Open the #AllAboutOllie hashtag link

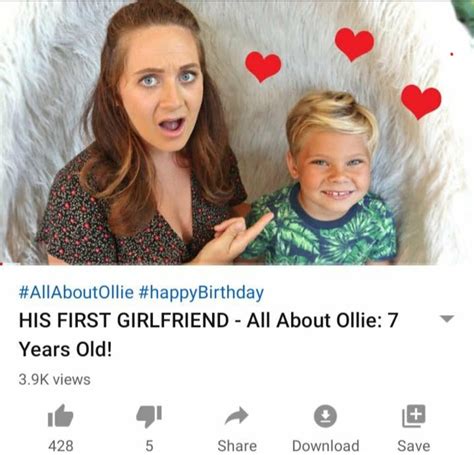click(76, 292)
